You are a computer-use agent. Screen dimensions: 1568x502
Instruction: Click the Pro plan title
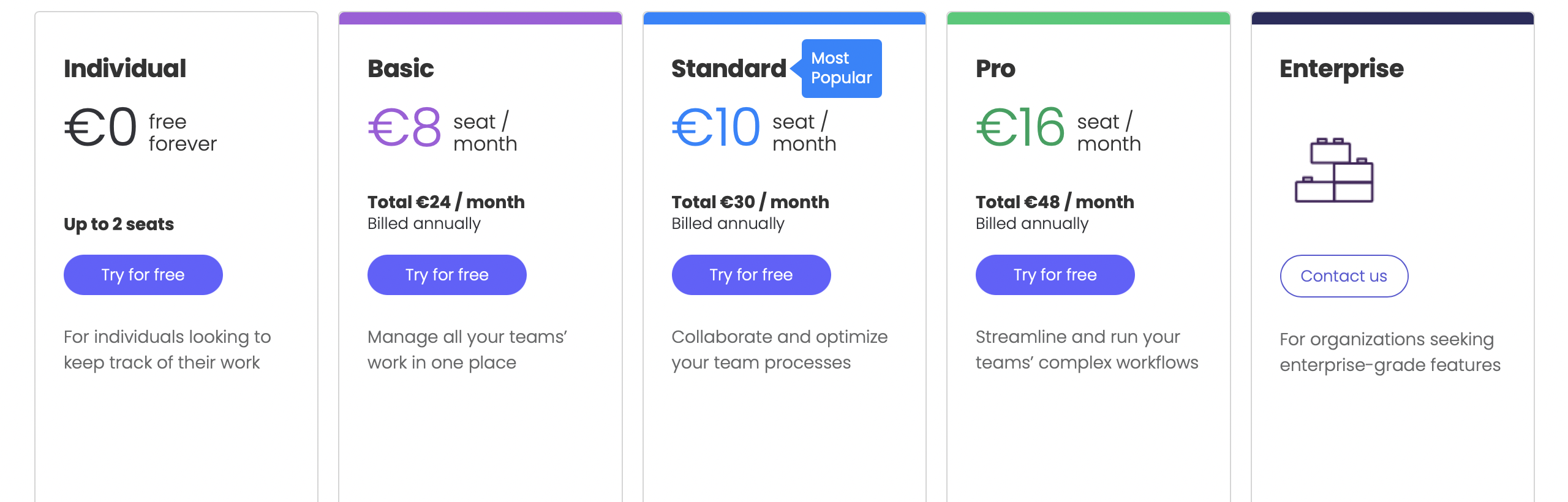coord(995,69)
